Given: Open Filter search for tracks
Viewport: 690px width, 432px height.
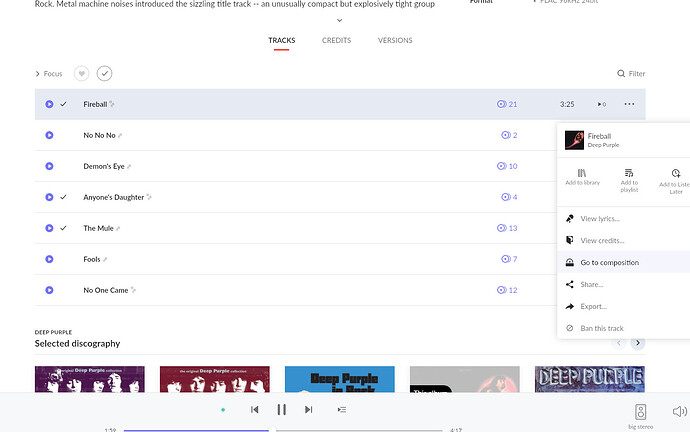Looking at the screenshot, I should click(631, 73).
